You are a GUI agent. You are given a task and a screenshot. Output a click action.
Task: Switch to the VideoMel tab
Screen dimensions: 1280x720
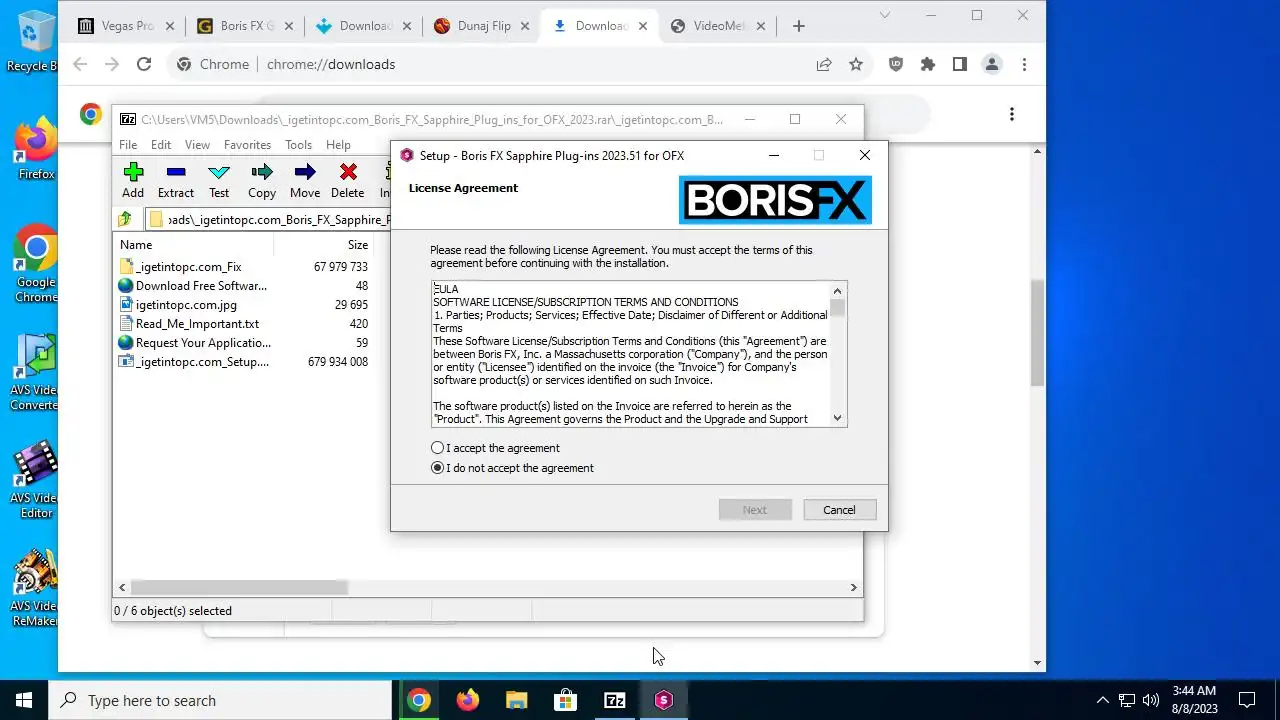point(716,26)
